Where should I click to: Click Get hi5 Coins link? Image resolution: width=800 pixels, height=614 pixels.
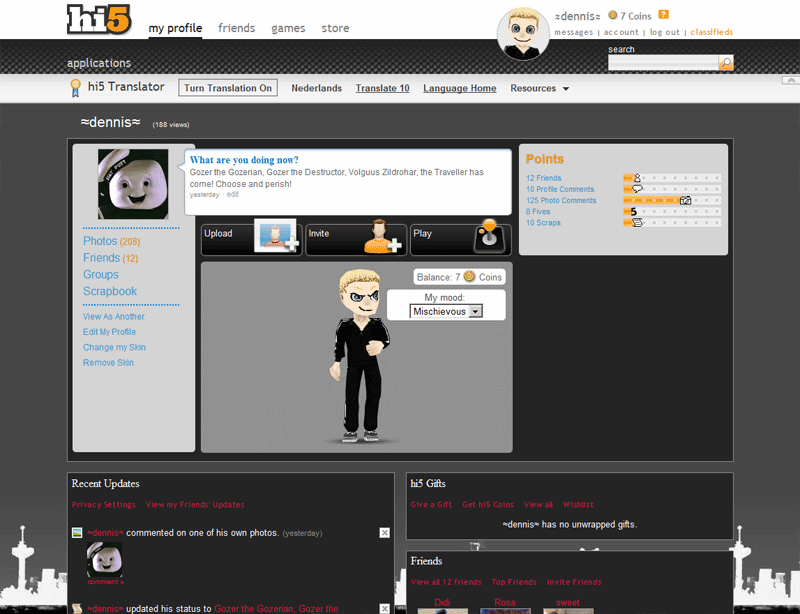[x=488, y=505]
